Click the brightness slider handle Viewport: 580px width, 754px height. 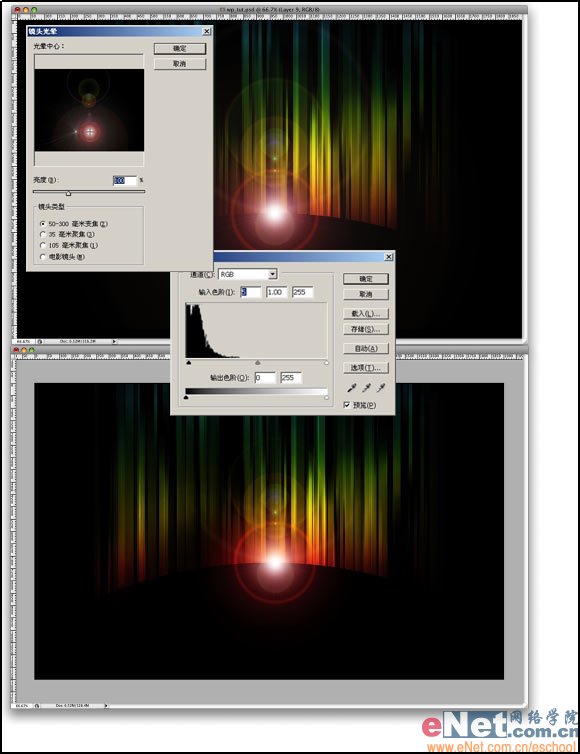coord(68,193)
